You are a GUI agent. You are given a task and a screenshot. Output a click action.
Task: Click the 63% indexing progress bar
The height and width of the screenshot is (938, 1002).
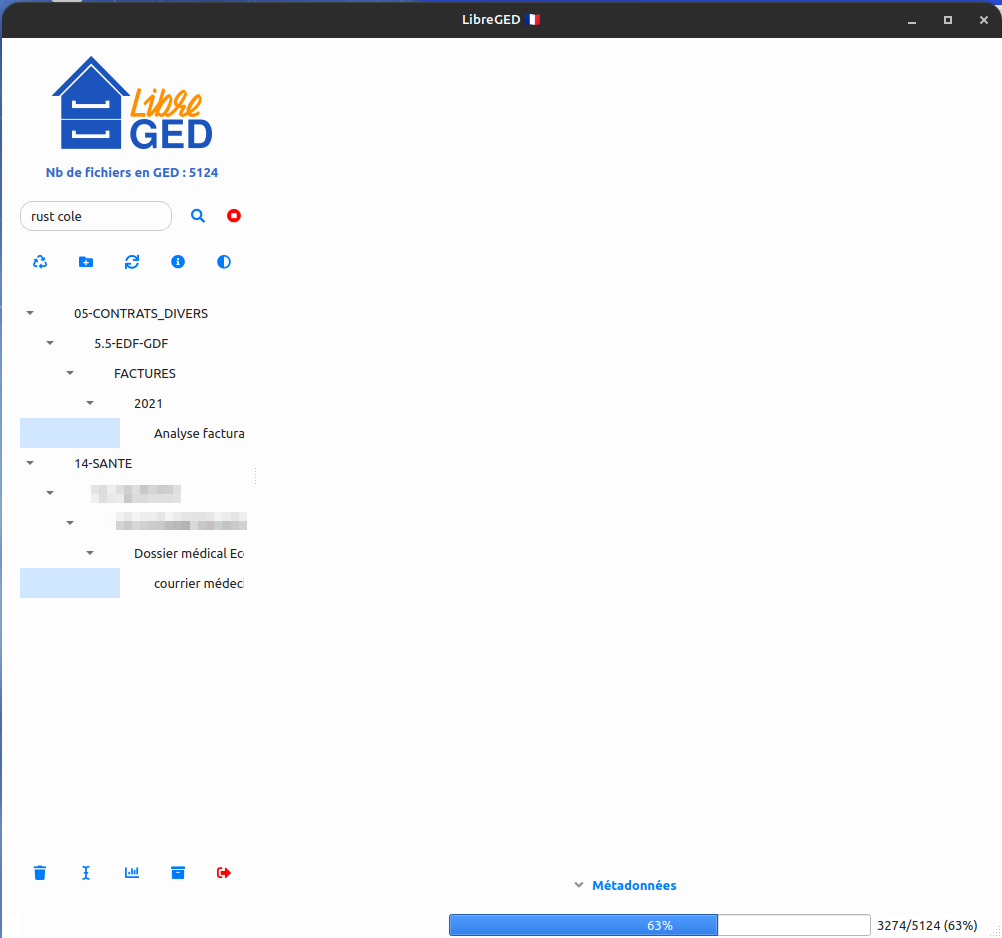click(659, 925)
